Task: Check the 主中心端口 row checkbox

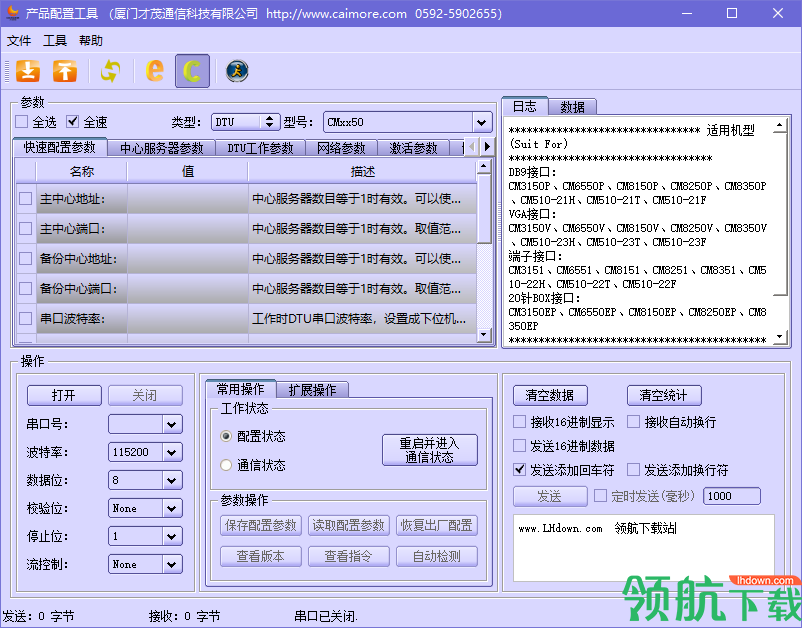Action: [x=26, y=229]
